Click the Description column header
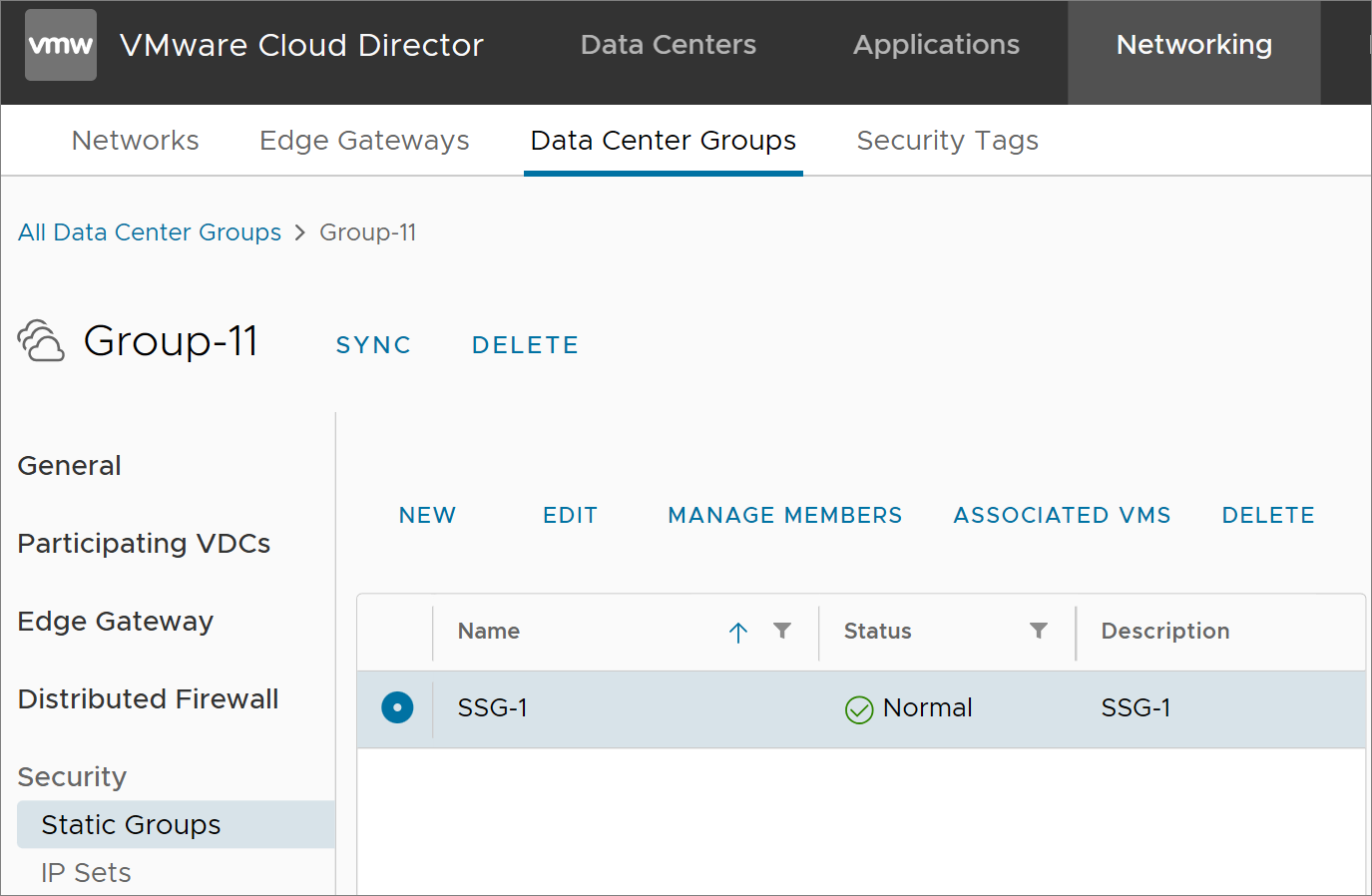The height and width of the screenshot is (896, 1372). pyautogui.click(x=1165, y=632)
